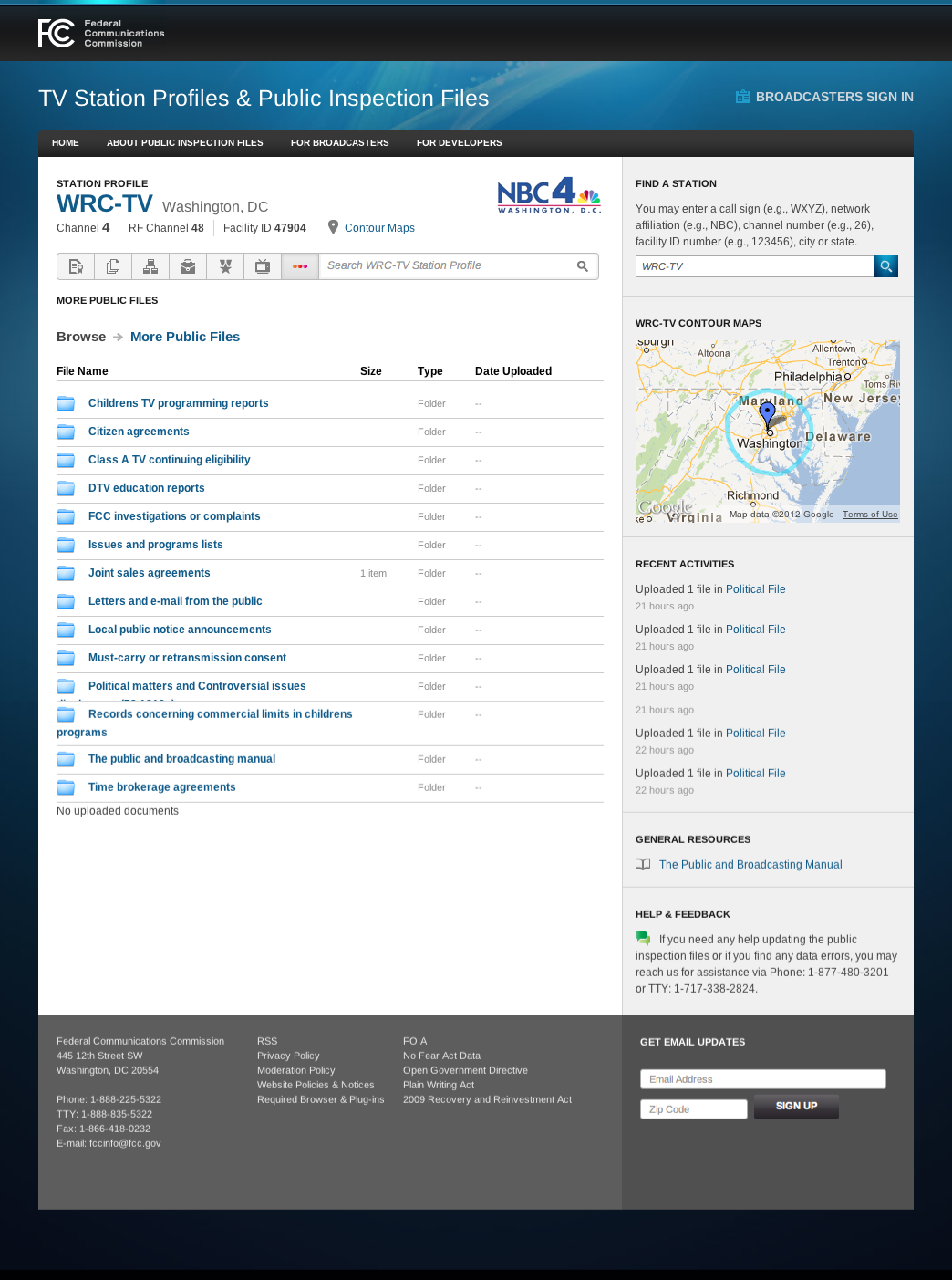Go to the HOME menu item
The image size is (952, 1280).
pos(66,143)
